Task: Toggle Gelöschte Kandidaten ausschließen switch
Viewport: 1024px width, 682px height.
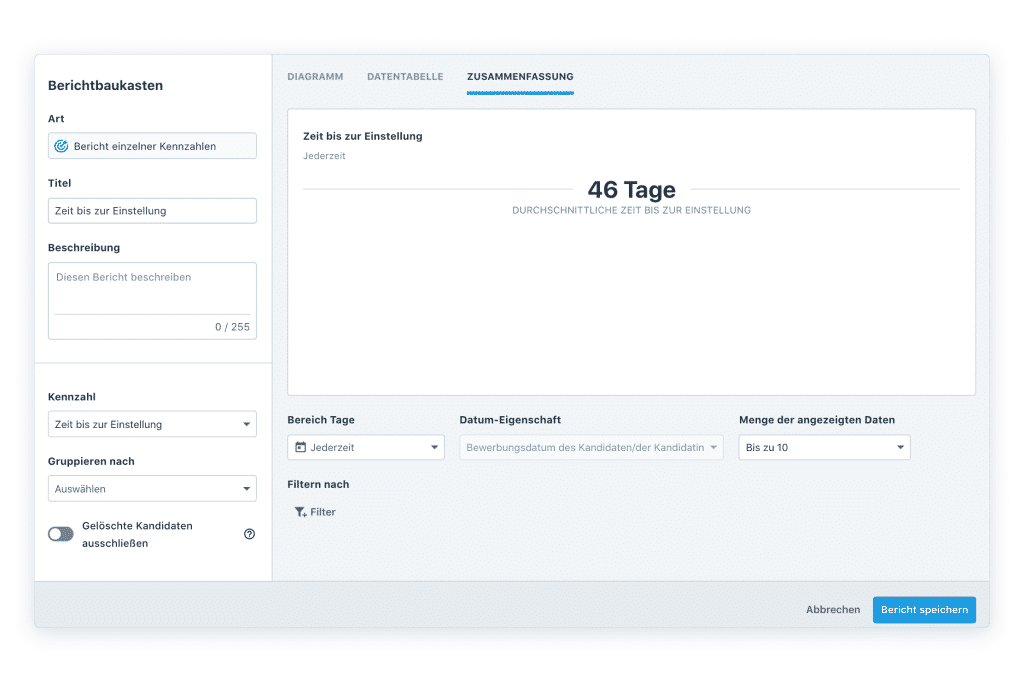Action: pyautogui.click(x=61, y=534)
